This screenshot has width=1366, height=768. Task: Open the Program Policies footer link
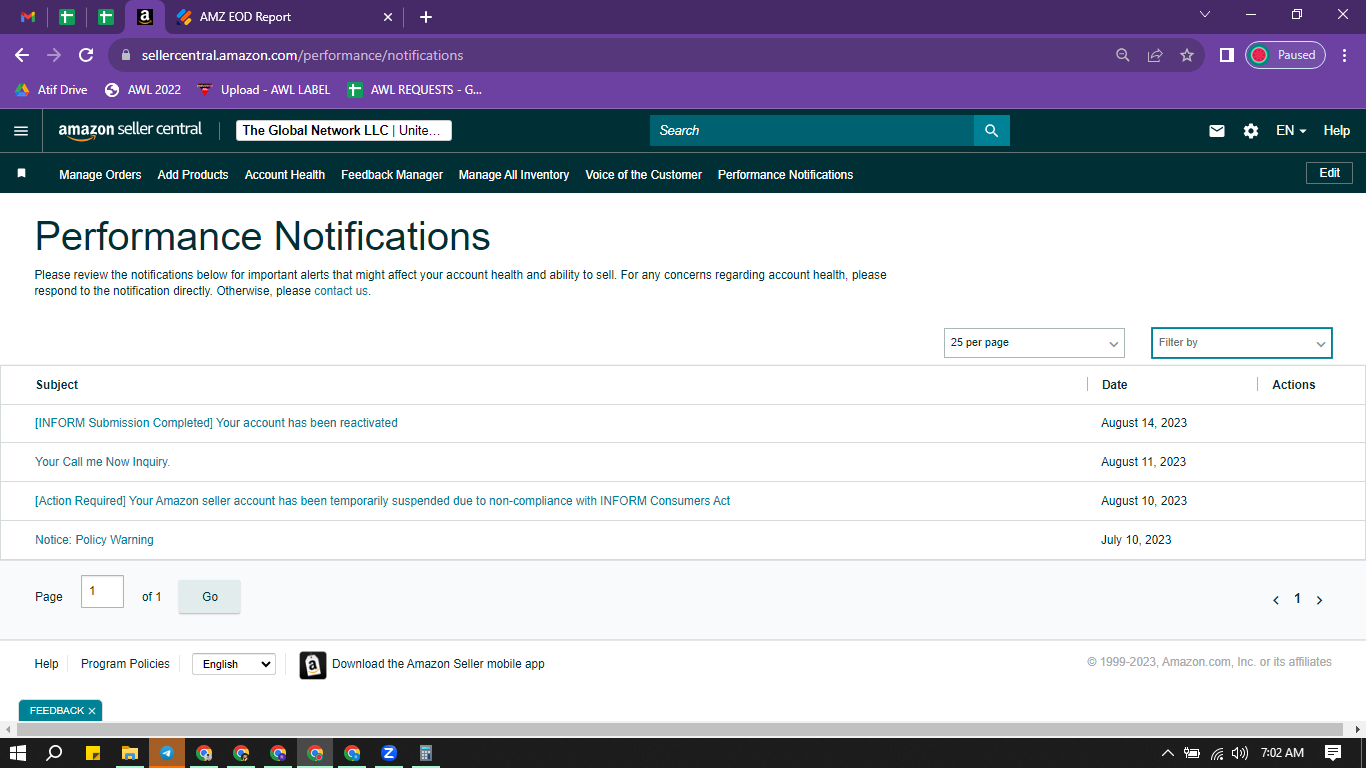click(x=125, y=664)
